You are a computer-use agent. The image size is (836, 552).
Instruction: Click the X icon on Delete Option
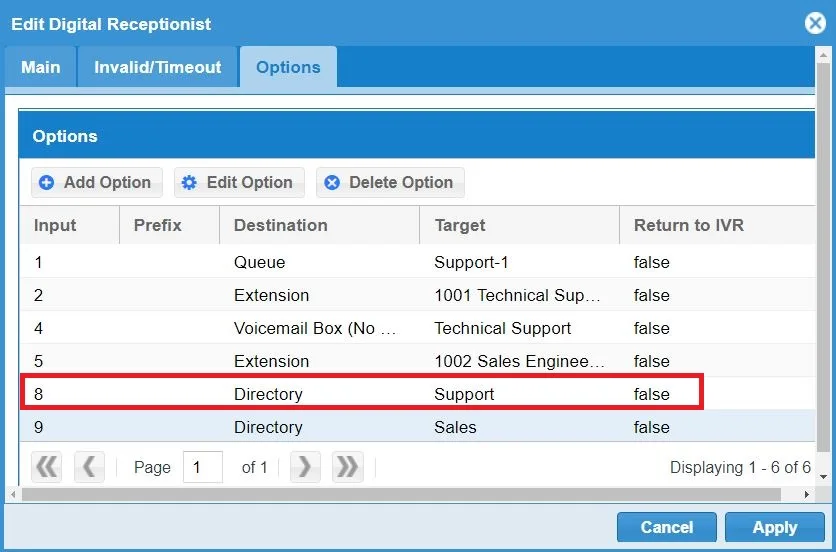[x=332, y=182]
